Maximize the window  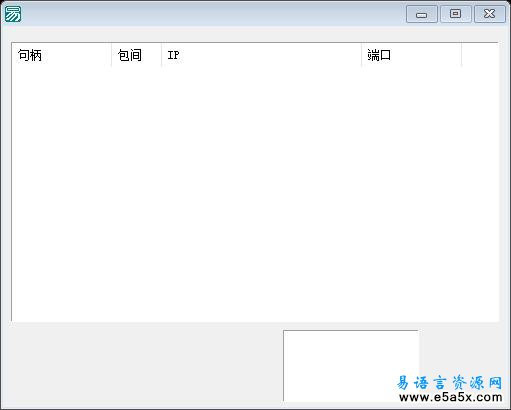pos(456,14)
